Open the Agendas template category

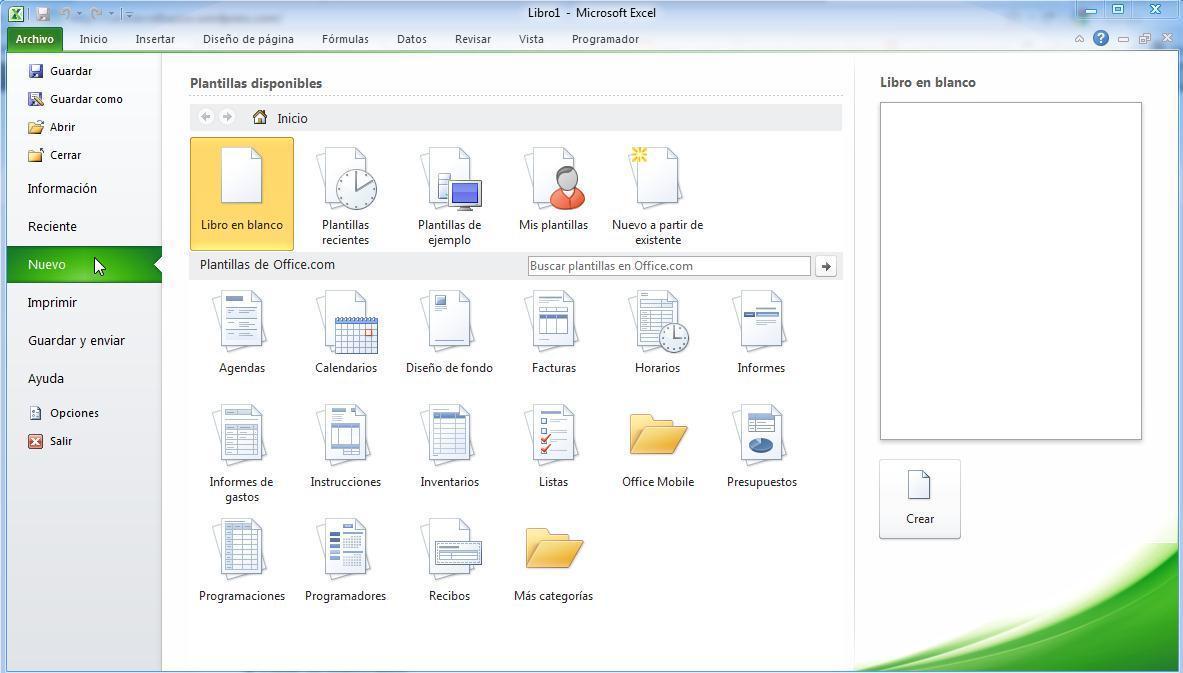[x=241, y=332]
